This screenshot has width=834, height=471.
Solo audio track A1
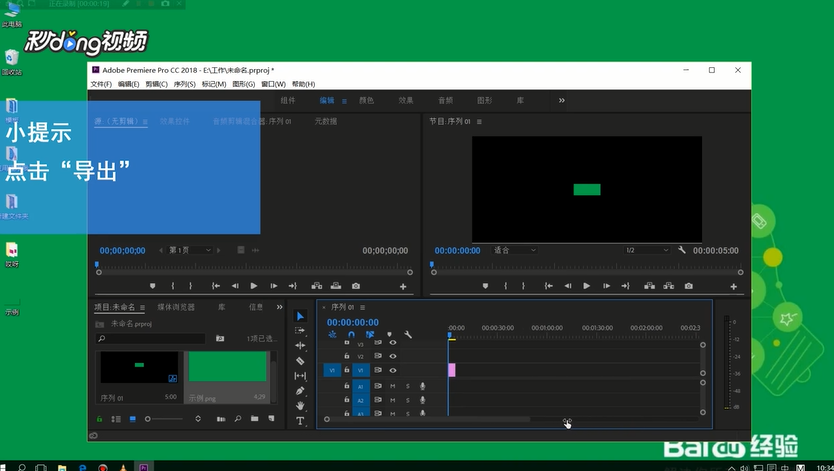pos(408,386)
